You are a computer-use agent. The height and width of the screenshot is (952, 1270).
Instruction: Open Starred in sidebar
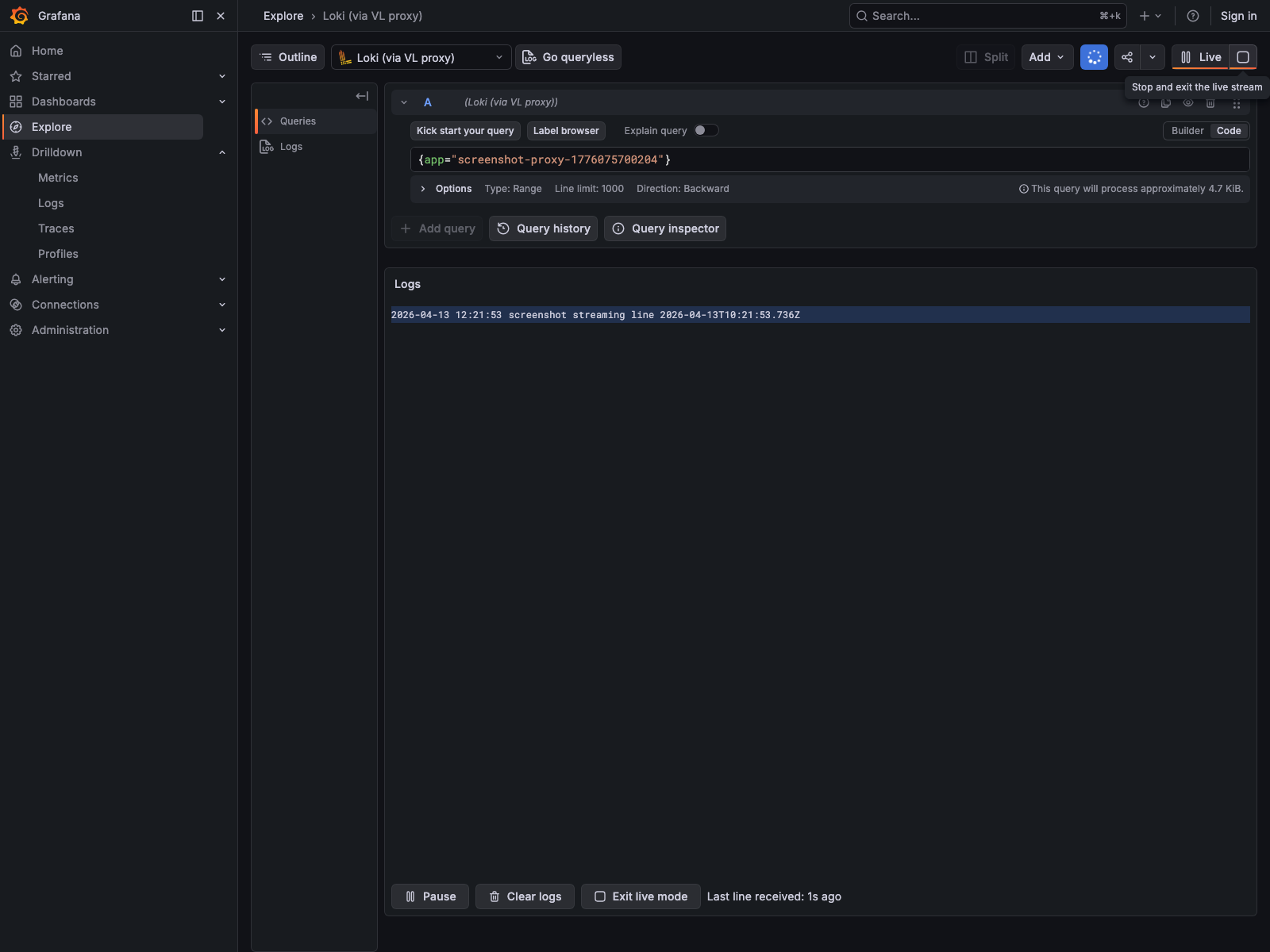[52, 76]
